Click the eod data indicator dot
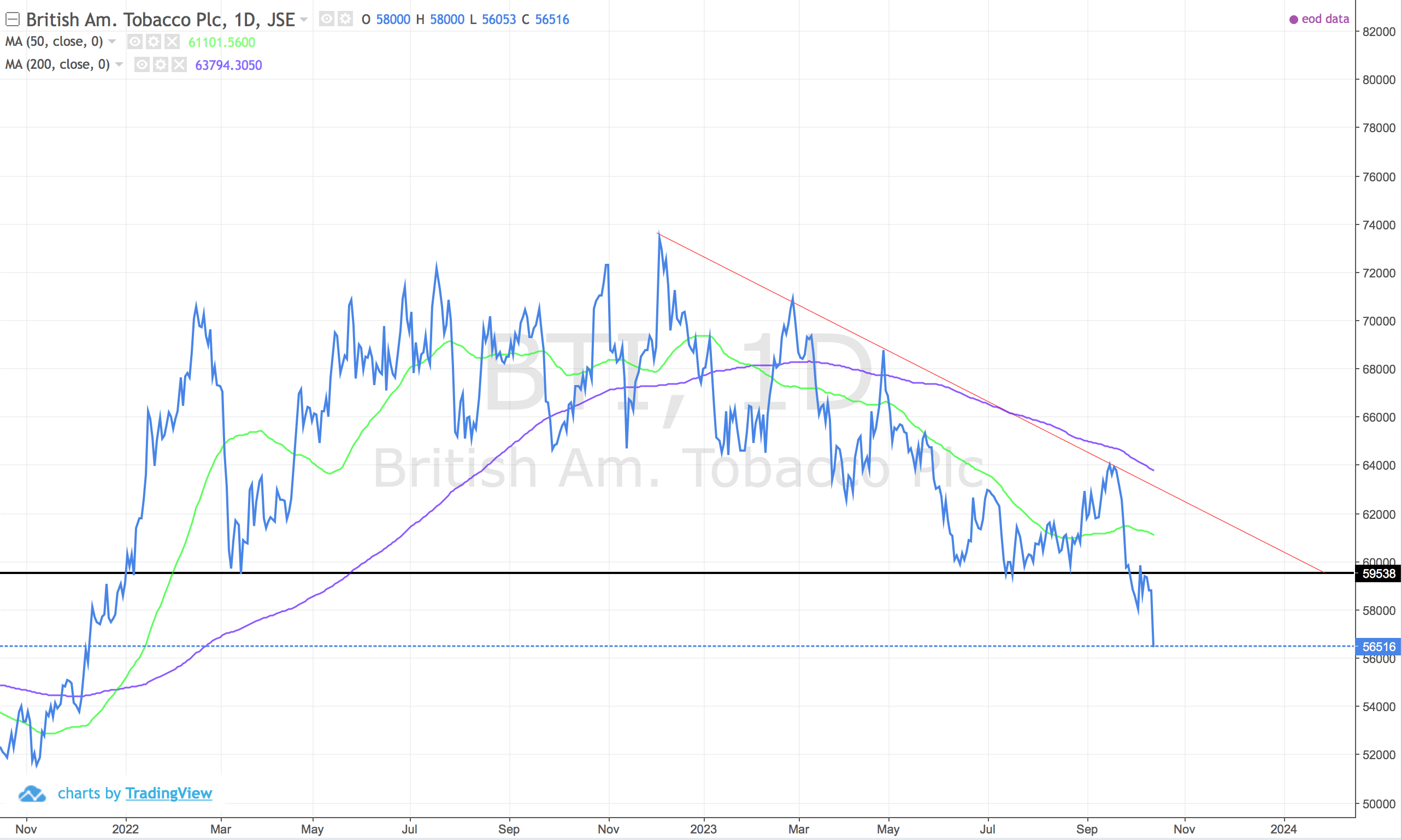Screen dimensions: 1402x840 pyautogui.click(x=1293, y=19)
